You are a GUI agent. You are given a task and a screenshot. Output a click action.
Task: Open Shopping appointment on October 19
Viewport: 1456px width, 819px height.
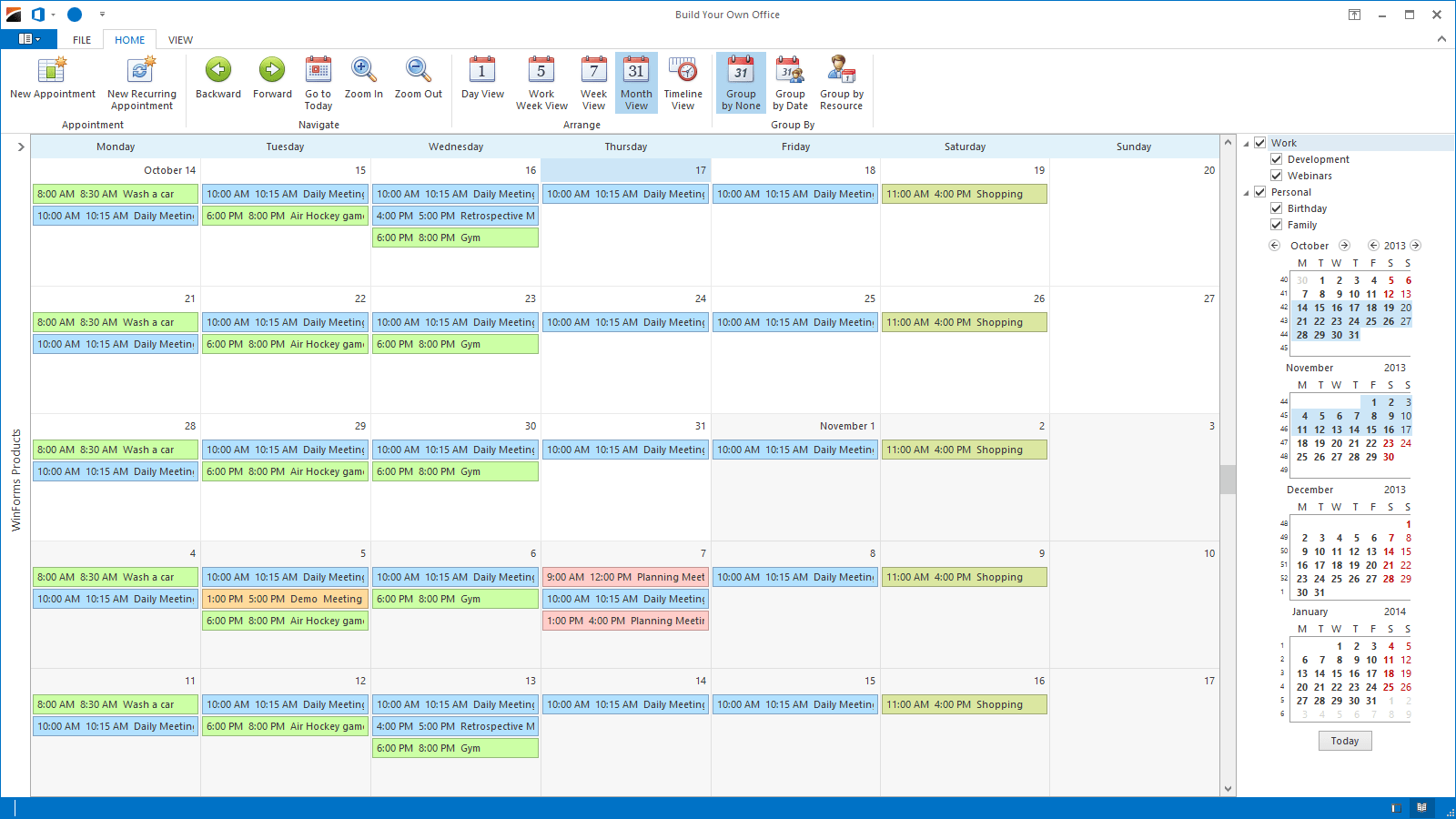pos(965,194)
